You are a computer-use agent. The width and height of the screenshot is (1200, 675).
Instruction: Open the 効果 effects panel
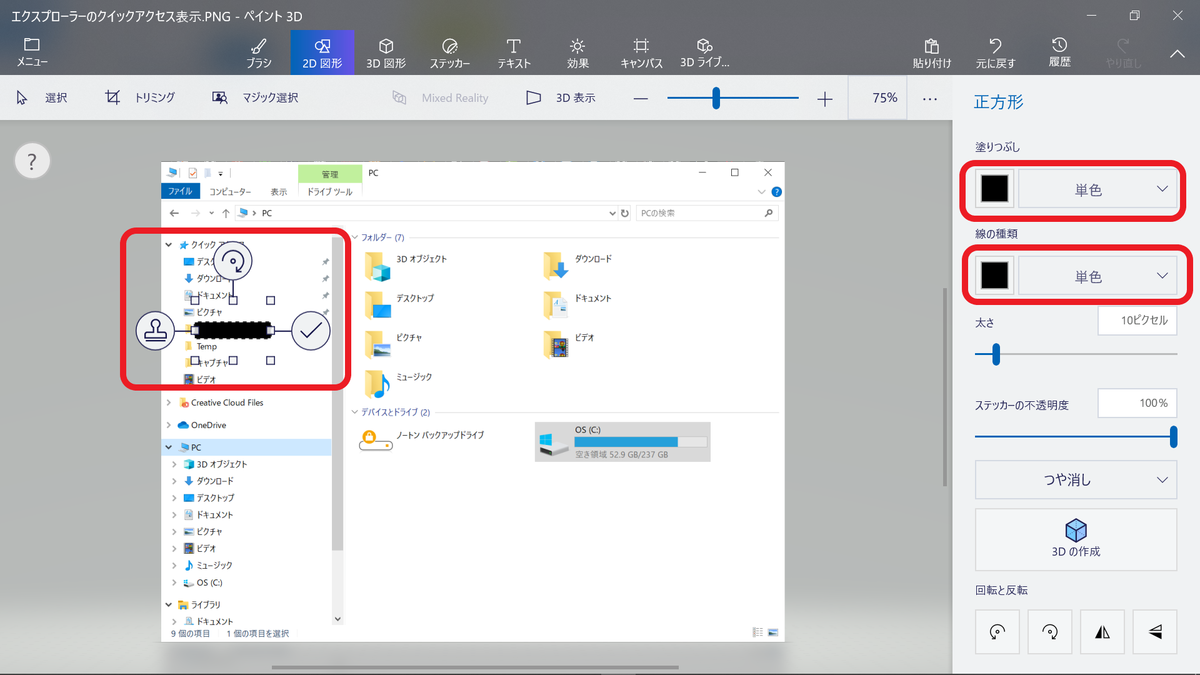click(578, 52)
